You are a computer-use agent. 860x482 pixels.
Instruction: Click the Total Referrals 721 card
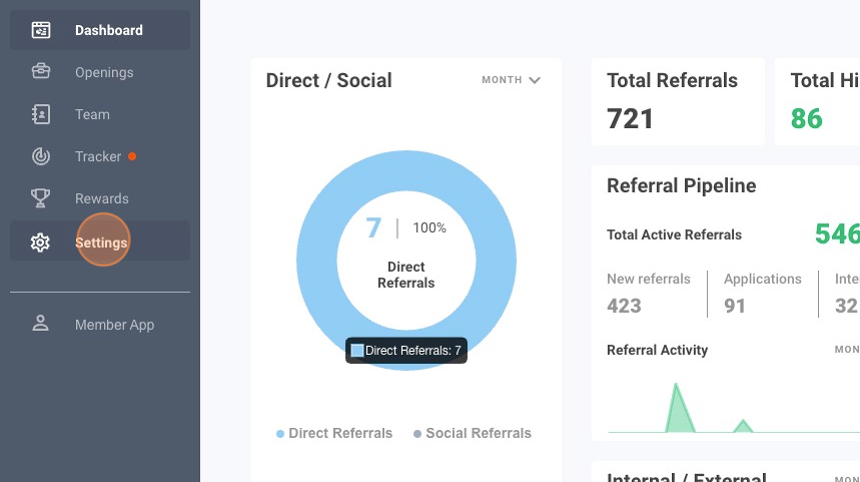678,102
